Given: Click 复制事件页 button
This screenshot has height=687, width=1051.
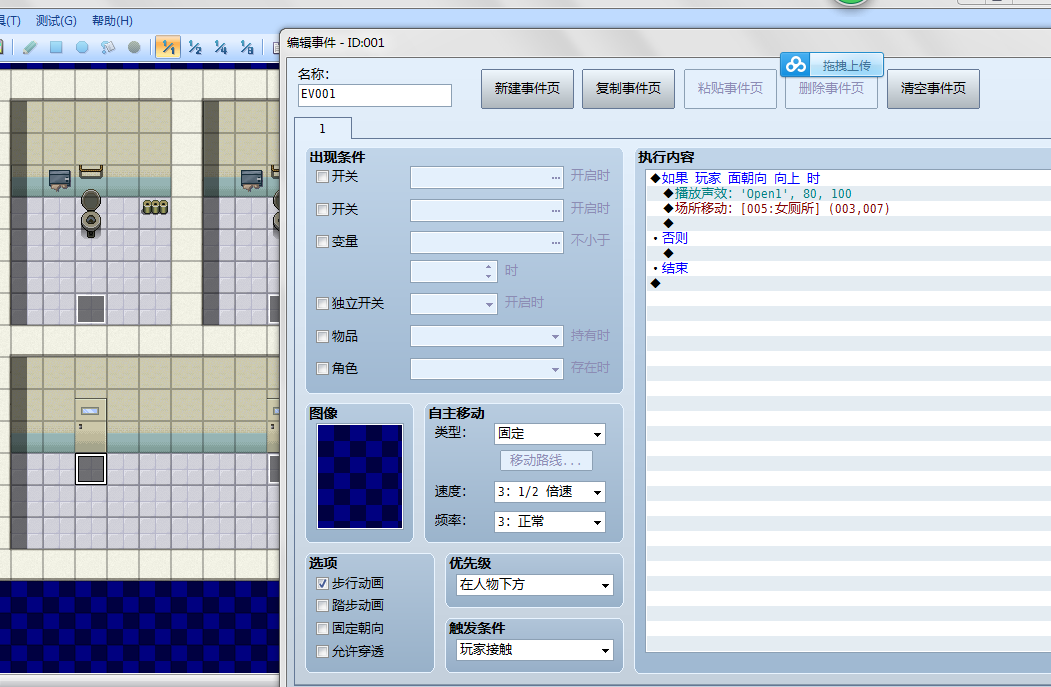Looking at the screenshot, I should pyautogui.click(x=629, y=88).
